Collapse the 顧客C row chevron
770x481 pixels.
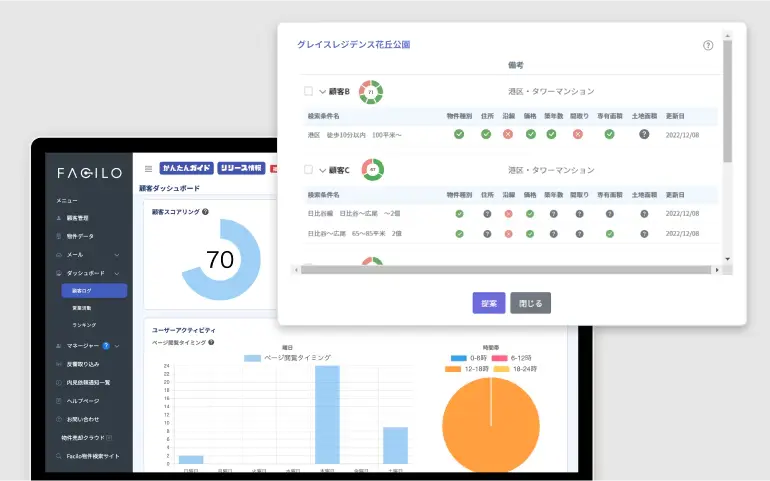click(322, 170)
